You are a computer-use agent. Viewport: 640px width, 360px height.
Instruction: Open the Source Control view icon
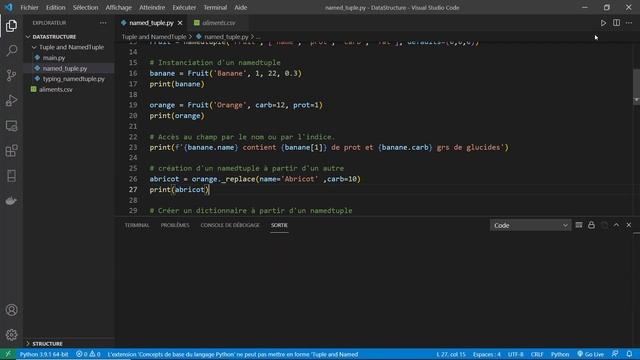[11, 76]
